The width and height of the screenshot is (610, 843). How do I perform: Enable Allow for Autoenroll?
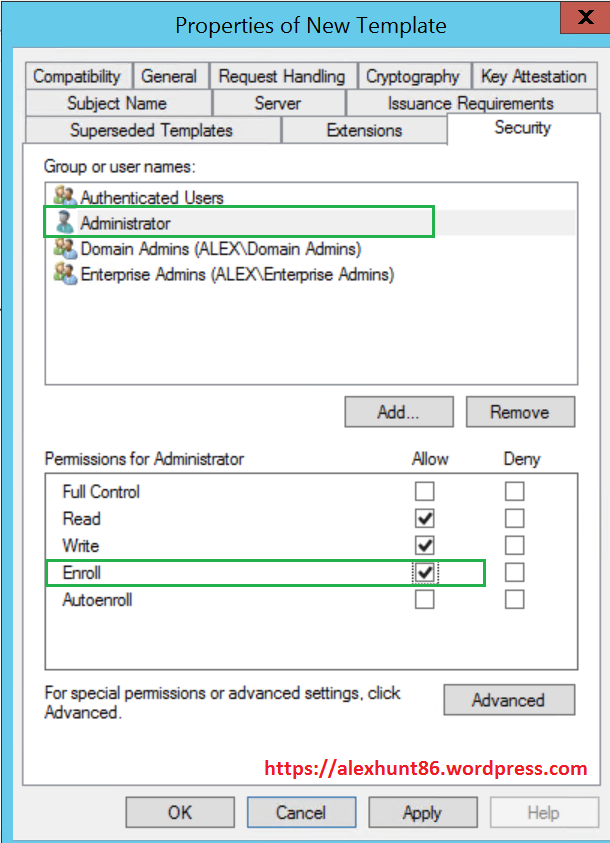pos(425,600)
